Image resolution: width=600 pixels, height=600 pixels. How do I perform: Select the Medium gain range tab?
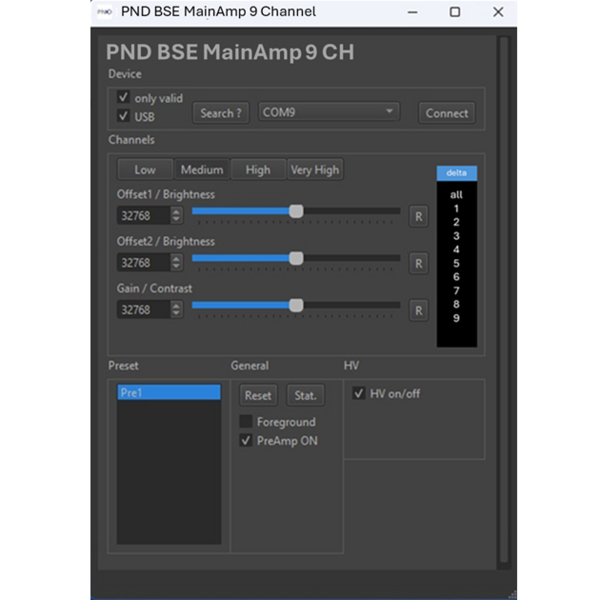(x=202, y=170)
